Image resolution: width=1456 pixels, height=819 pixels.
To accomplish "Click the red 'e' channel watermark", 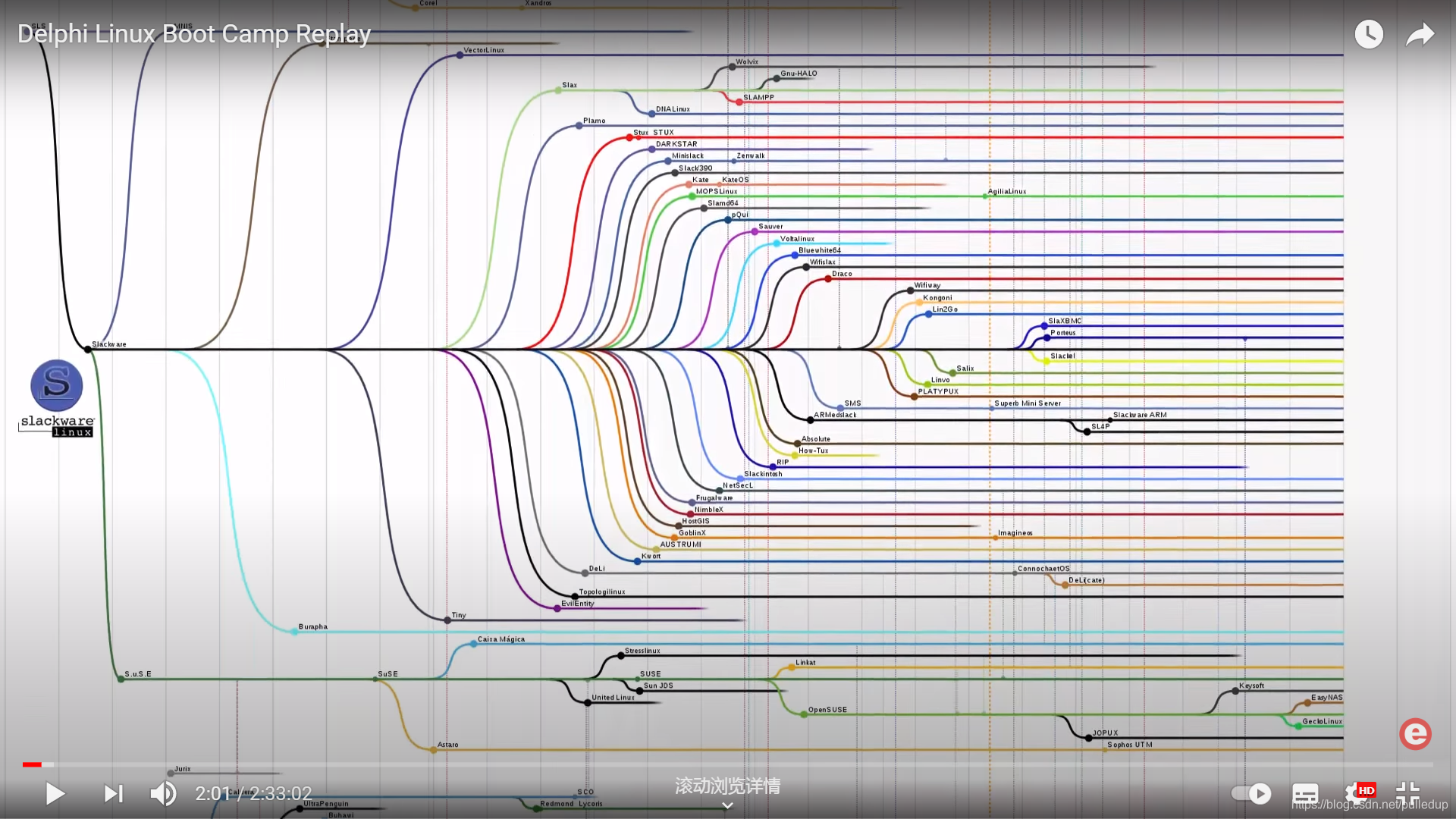I will 1415,734.
